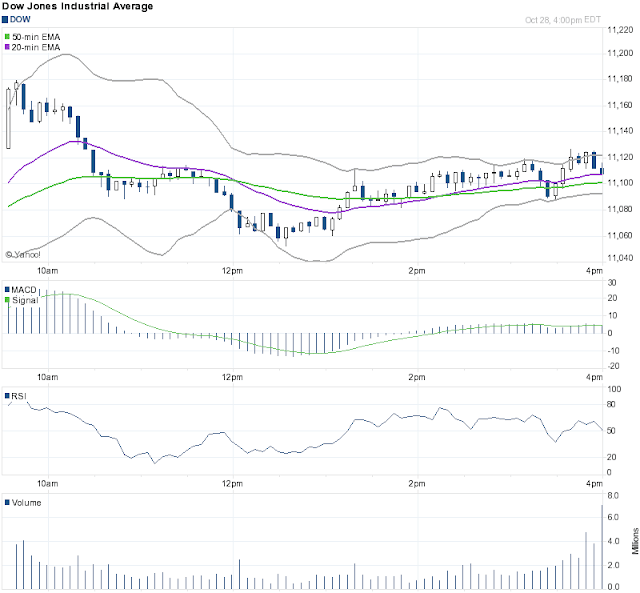
Task: Click the Millions volume axis label
Action: (636, 541)
